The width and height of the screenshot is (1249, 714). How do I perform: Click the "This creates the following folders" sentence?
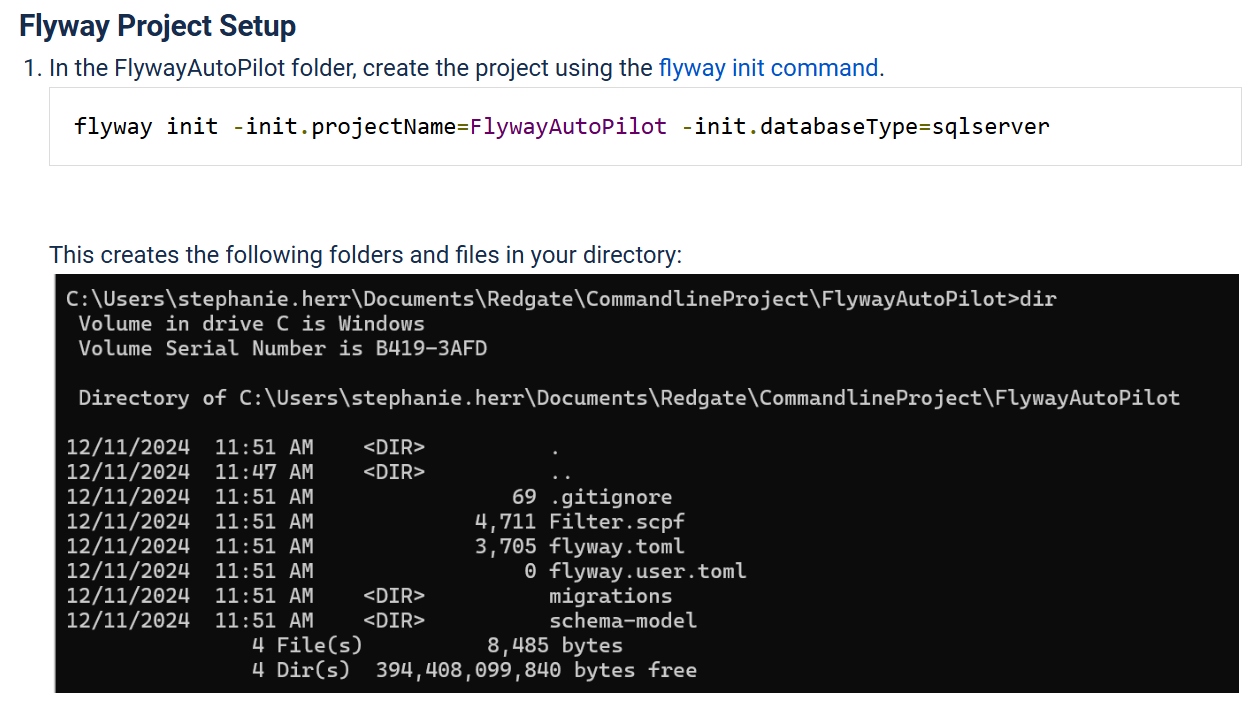click(x=365, y=254)
